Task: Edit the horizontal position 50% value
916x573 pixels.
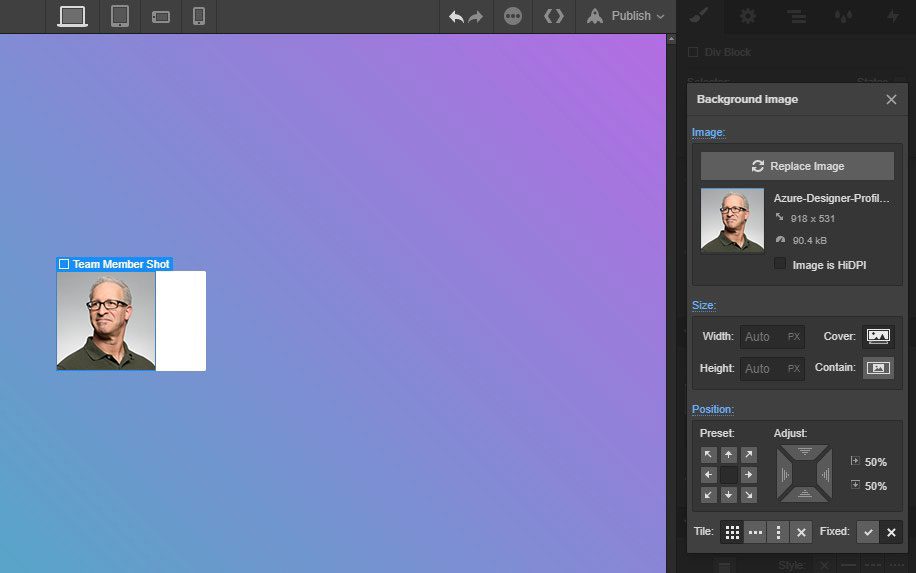Action: [x=875, y=462]
